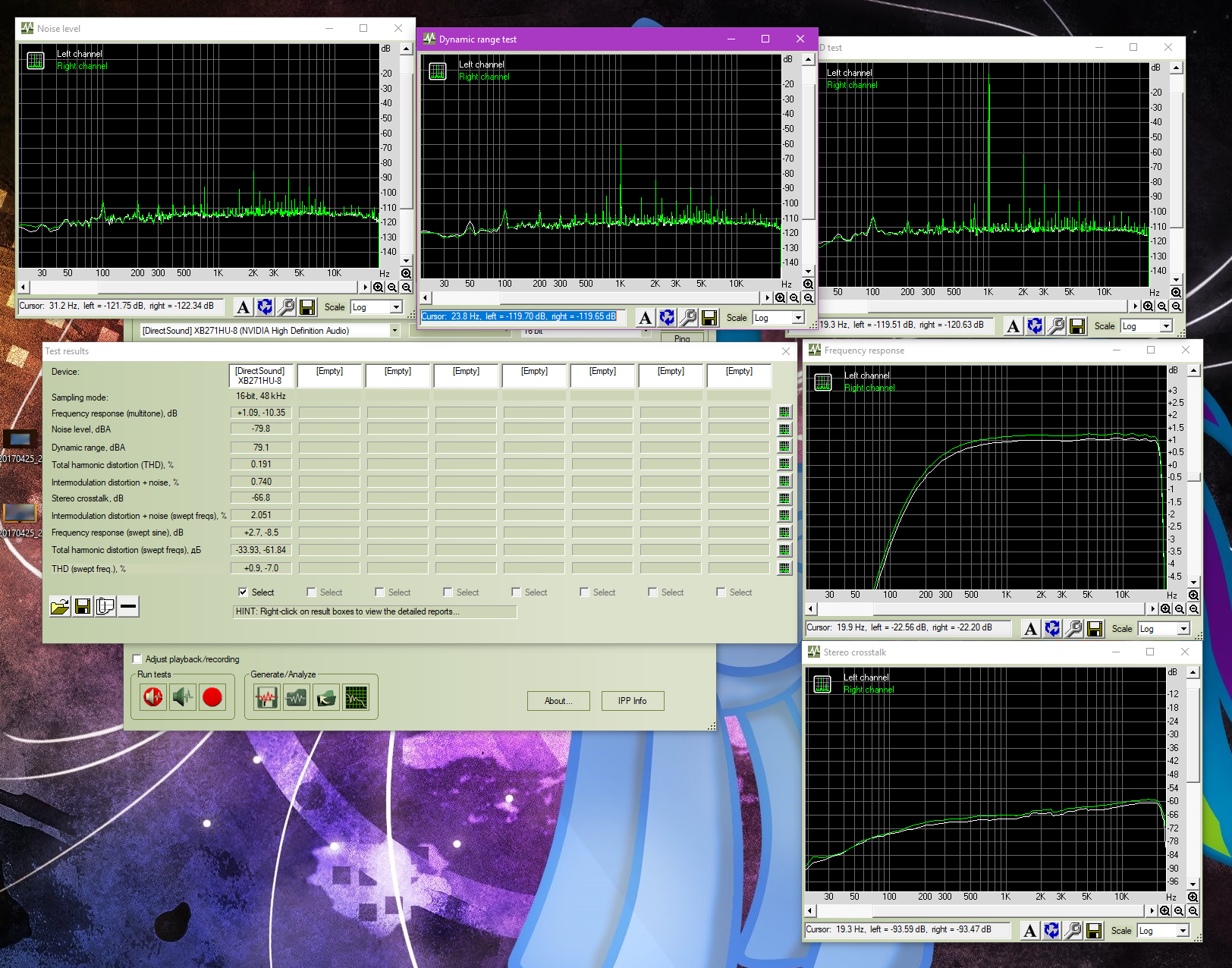Click the scroll-up arrow in Noise level vertical scrollbar

tap(407, 49)
